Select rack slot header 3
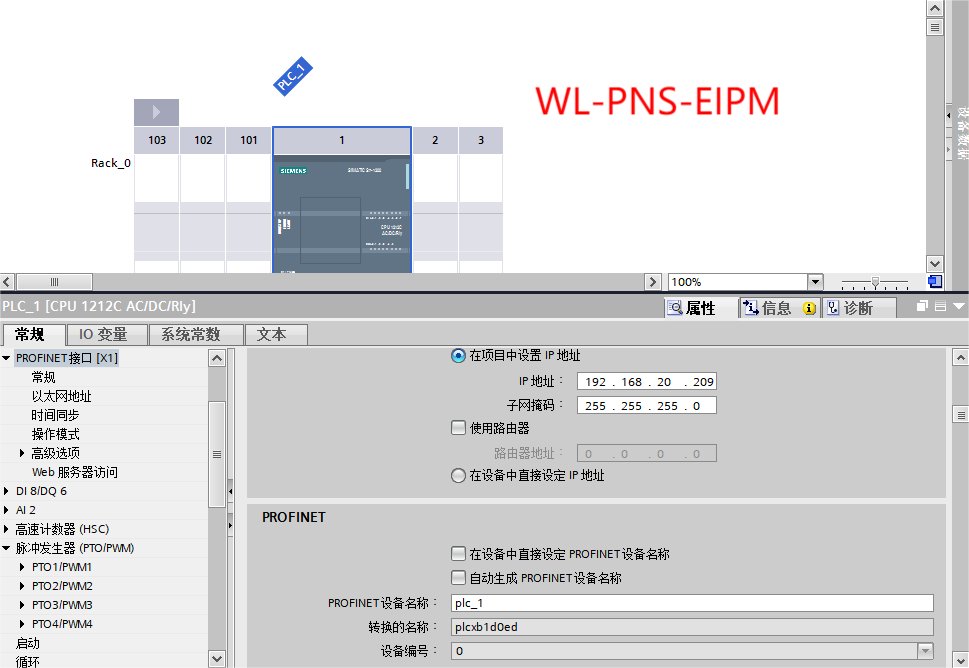 pos(481,140)
